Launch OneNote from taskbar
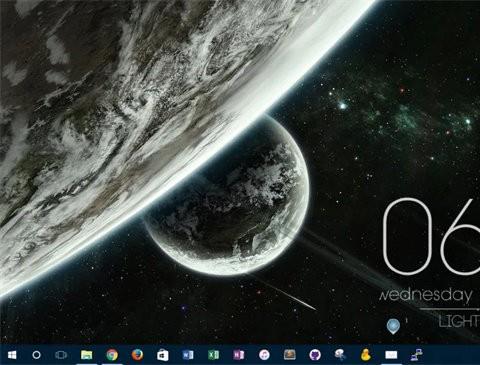This screenshot has width=480, height=365. (239, 355)
